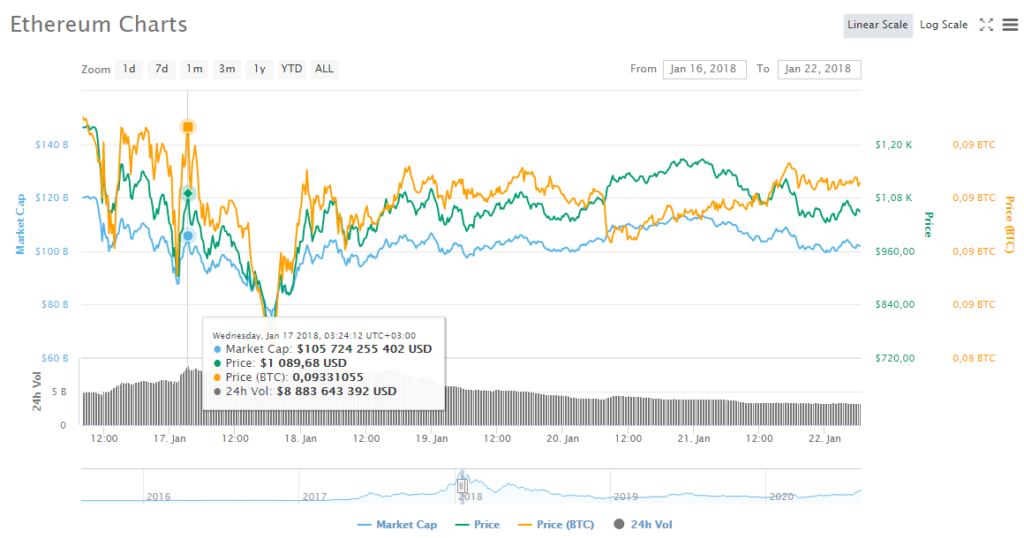Click blue Market Cap marker dot

tap(188, 236)
